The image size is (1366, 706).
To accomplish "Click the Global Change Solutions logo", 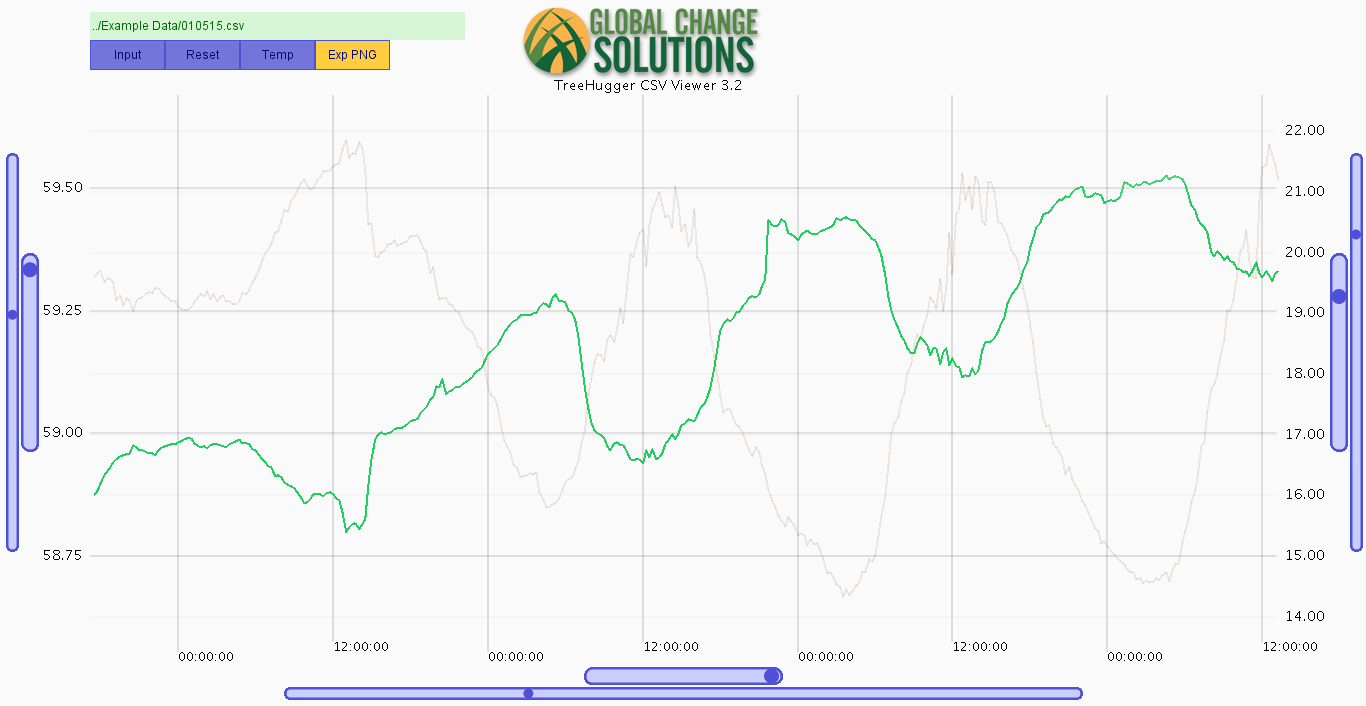I will point(640,40).
